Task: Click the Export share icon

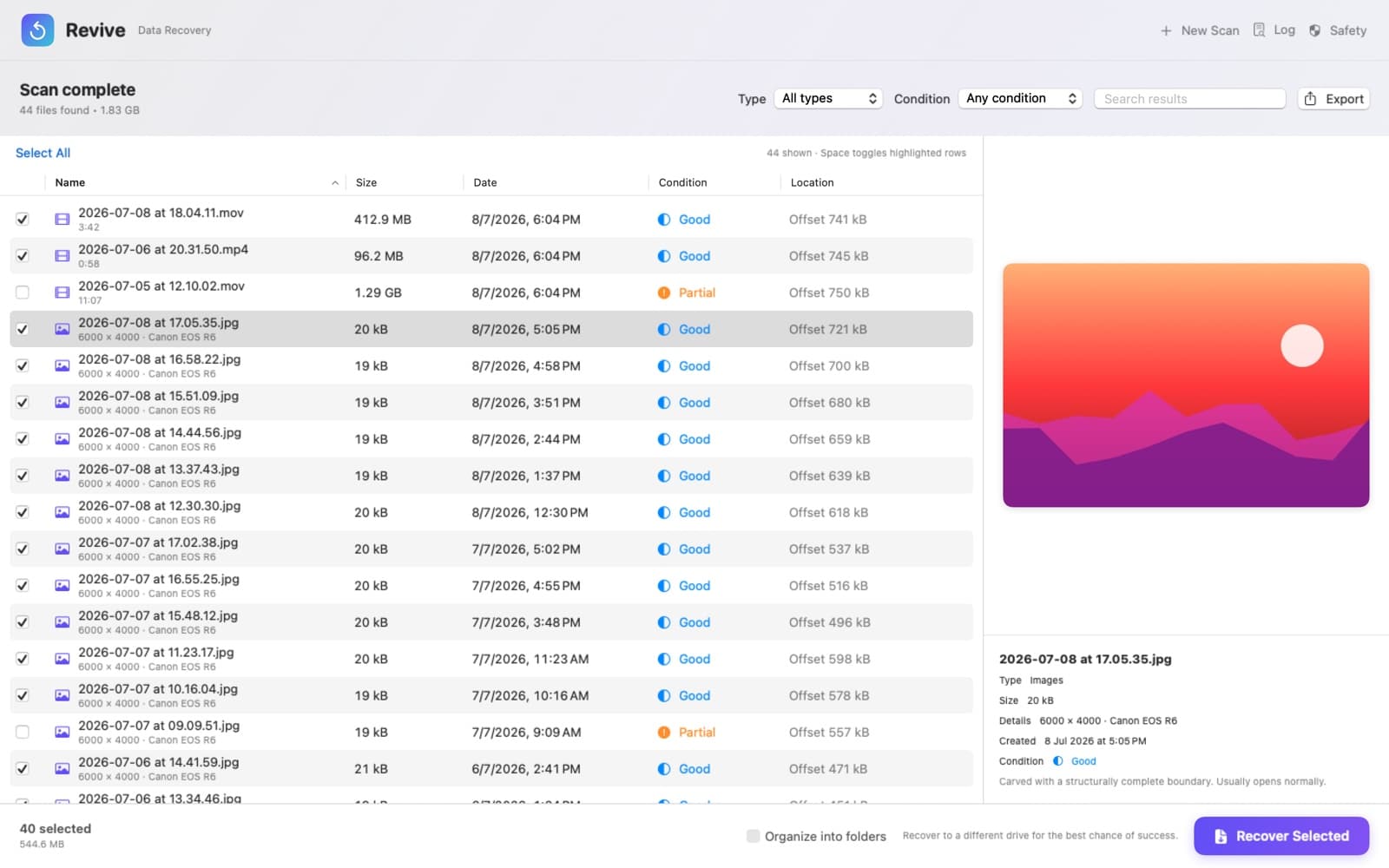Action: point(1311,99)
